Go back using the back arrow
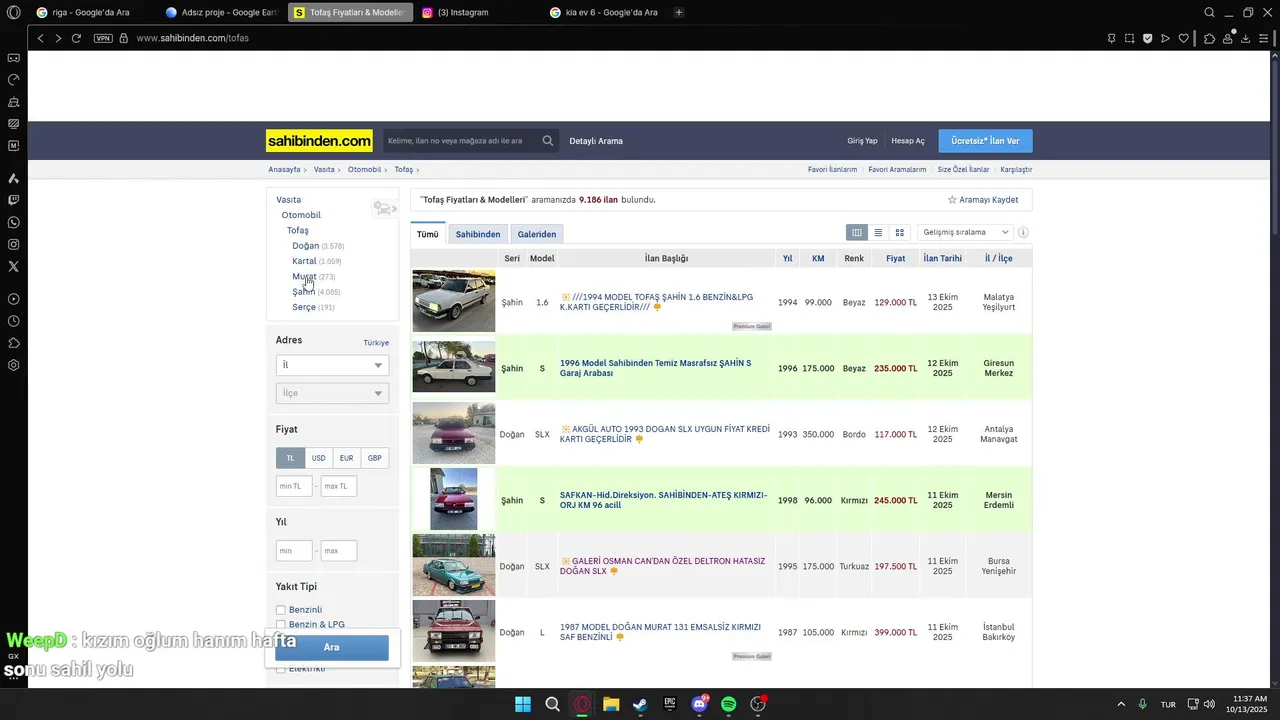The width and height of the screenshot is (1280, 720). click(40, 38)
